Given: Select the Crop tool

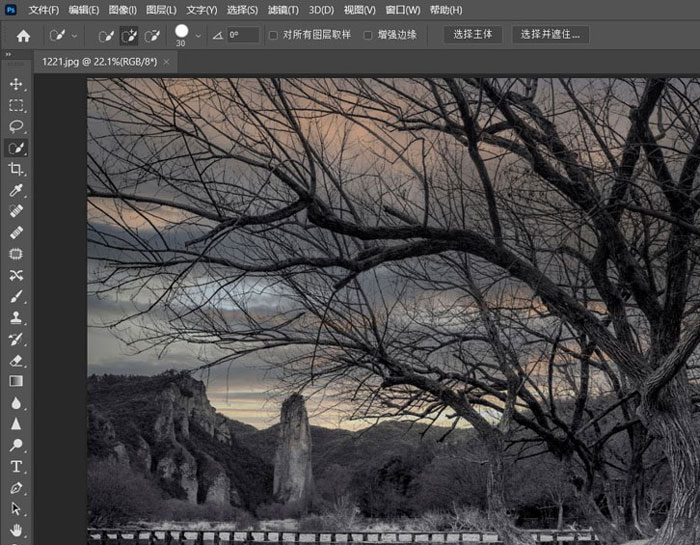Looking at the screenshot, I should pyautogui.click(x=16, y=169).
